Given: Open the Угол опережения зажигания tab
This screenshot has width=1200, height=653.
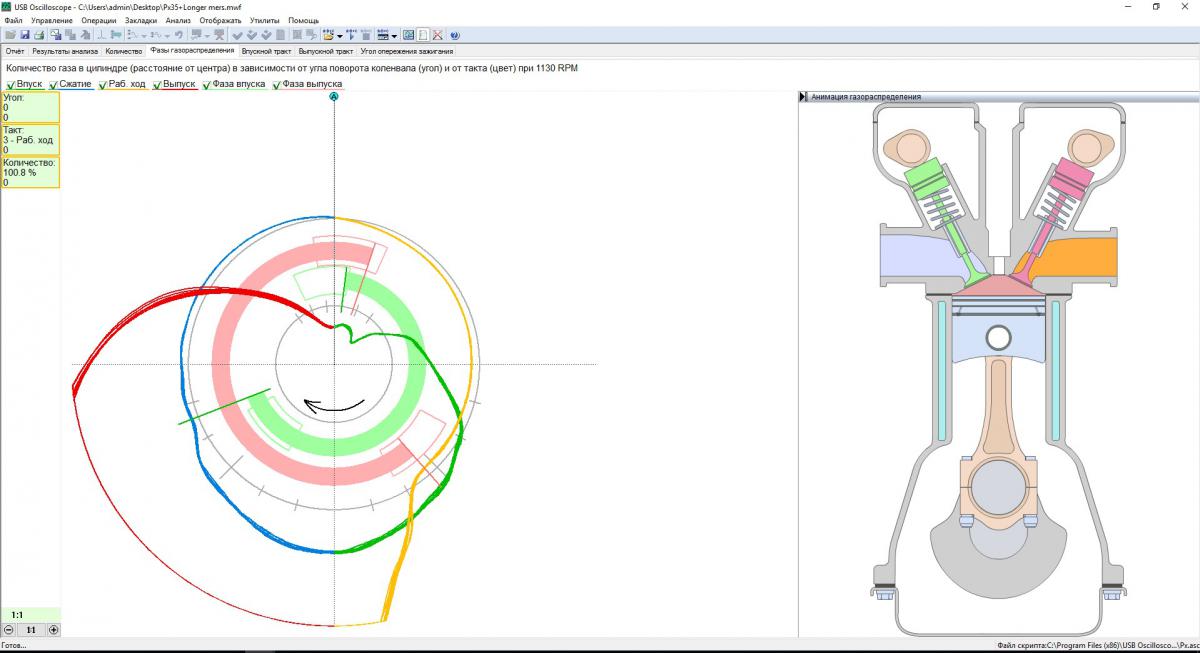Looking at the screenshot, I should coord(406,50).
